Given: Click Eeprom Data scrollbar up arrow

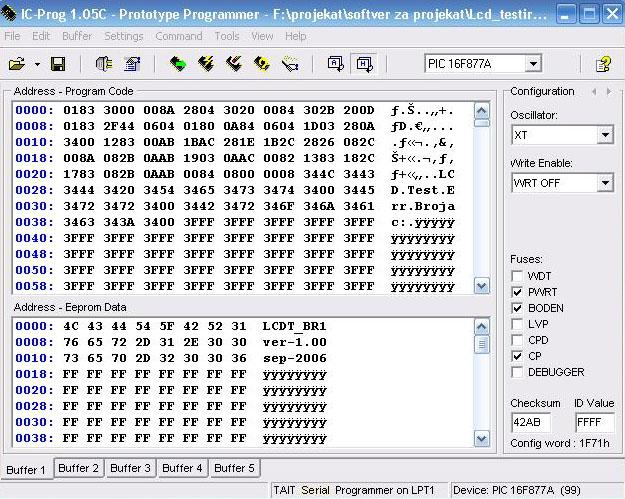Looking at the screenshot, I should [x=482, y=327].
